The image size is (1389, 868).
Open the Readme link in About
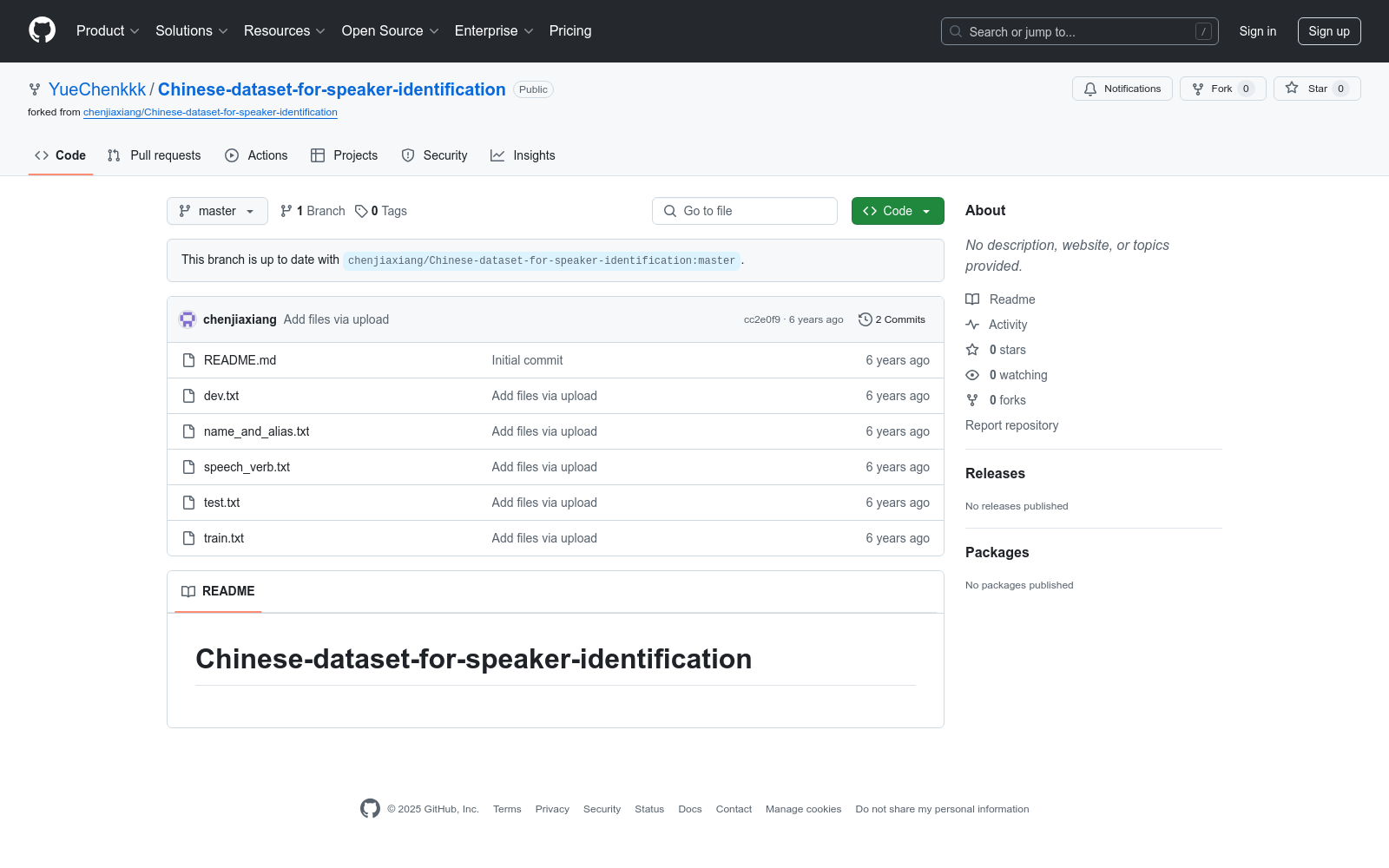click(1000, 299)
